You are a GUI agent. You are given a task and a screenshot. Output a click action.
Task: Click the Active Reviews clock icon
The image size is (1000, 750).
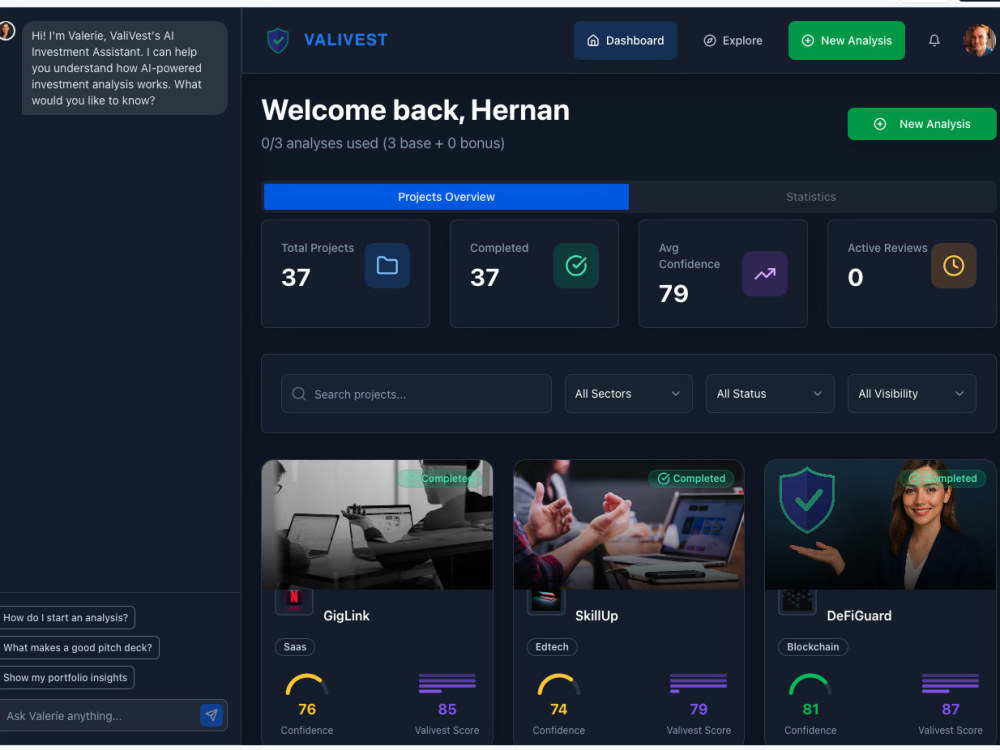pyautogui.click(x=953, y=265)
